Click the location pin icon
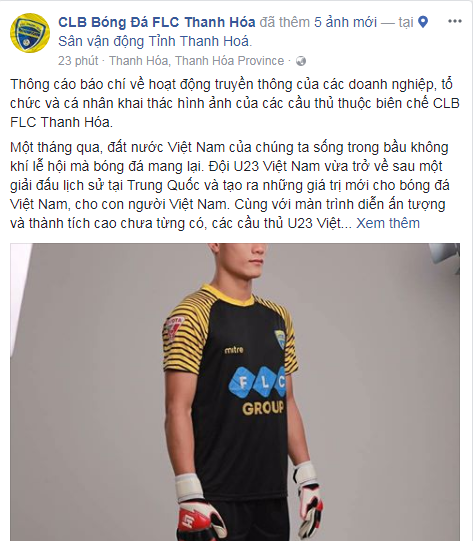The width and height of the screenshot is (476, 541). pos(423,22)
